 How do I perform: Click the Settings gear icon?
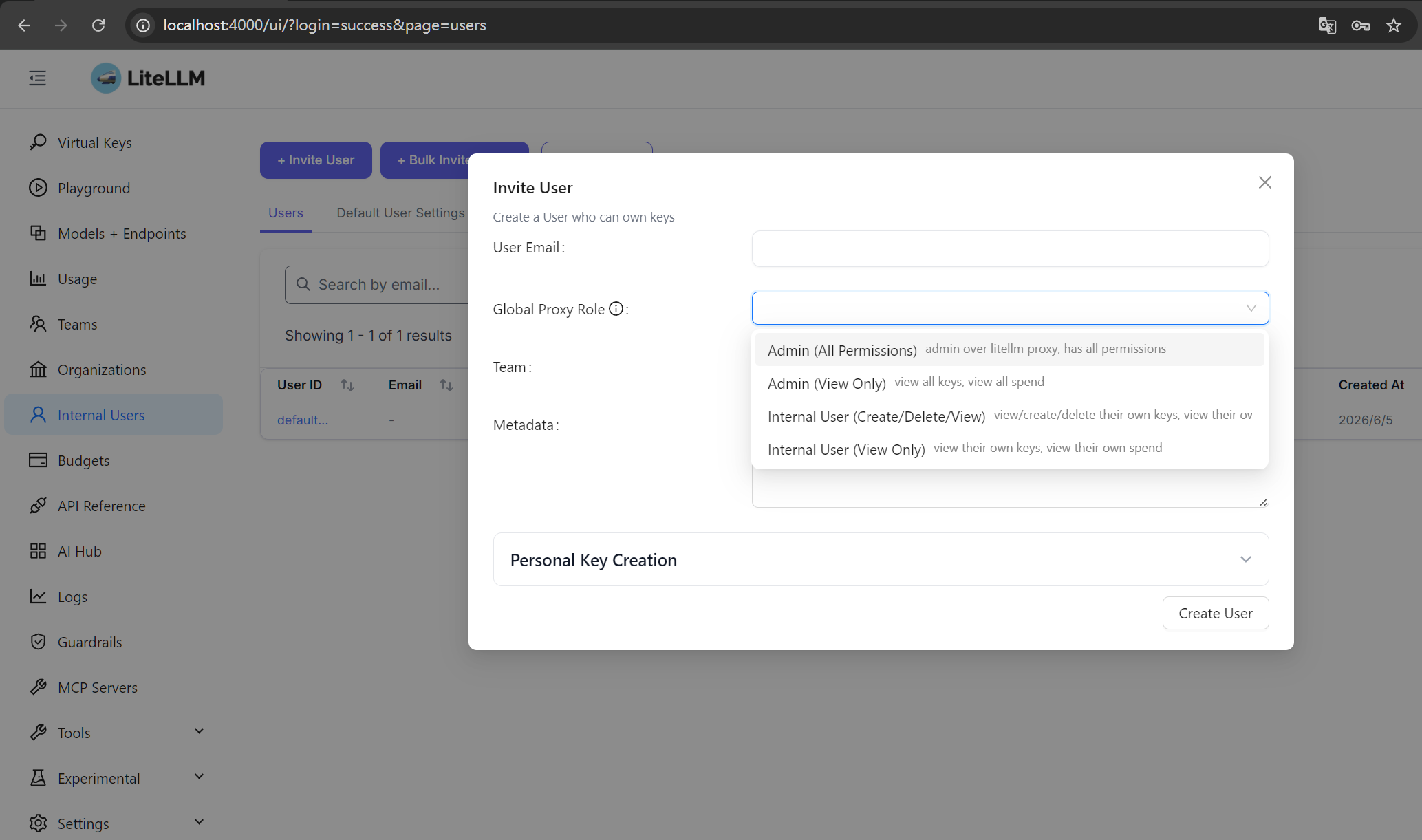click(x=39, y=823)
